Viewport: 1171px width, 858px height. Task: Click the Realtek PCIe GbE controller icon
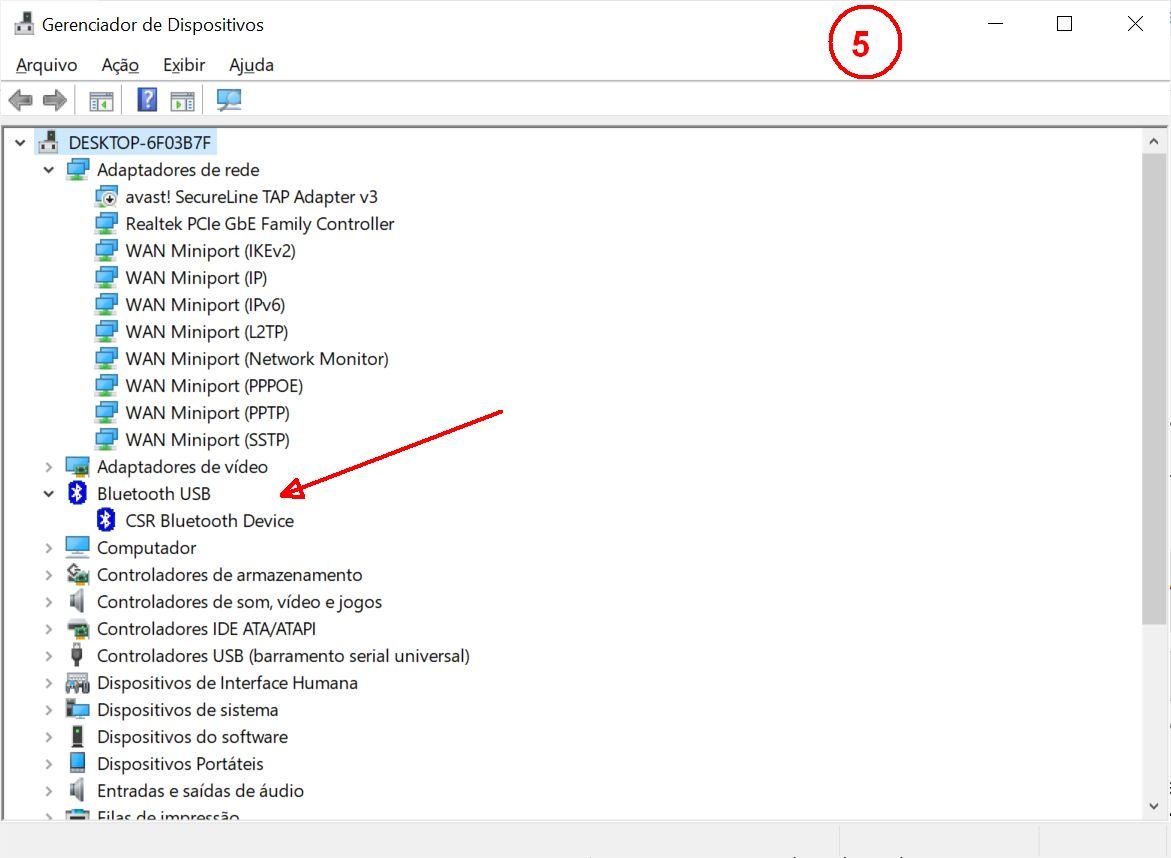pyautogui.click(x=106, y=223)
